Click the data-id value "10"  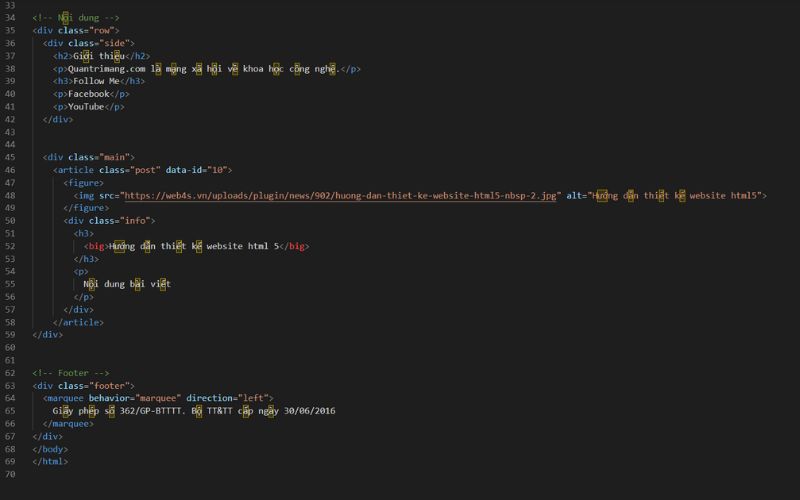[219, 170]
